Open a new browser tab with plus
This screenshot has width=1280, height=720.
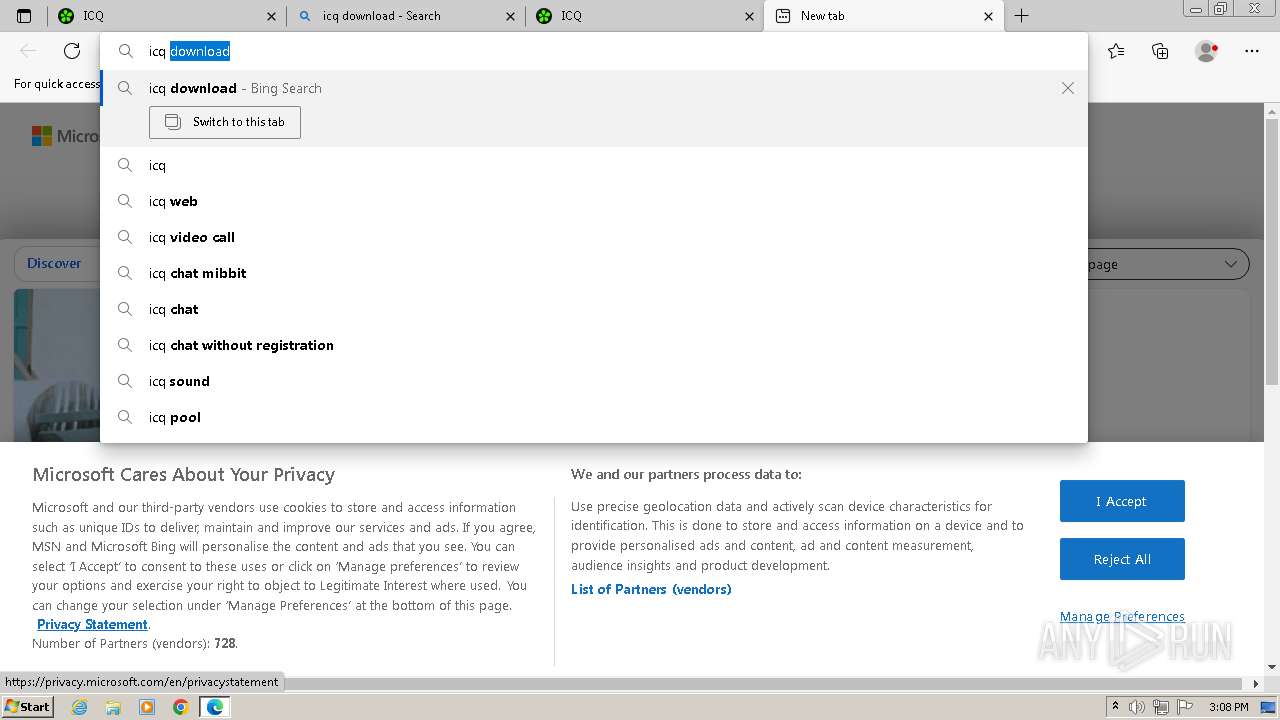(1021, 16)
